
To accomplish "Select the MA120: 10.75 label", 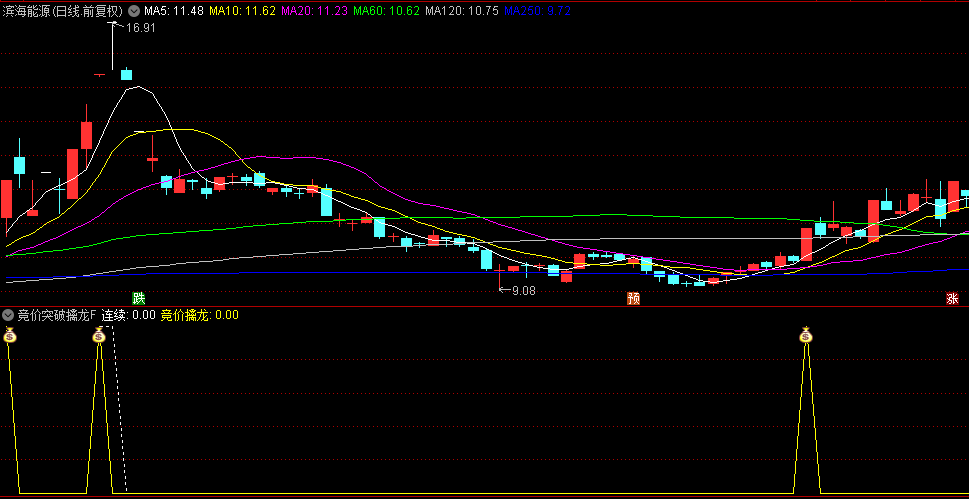I will [x=462, y=11].
